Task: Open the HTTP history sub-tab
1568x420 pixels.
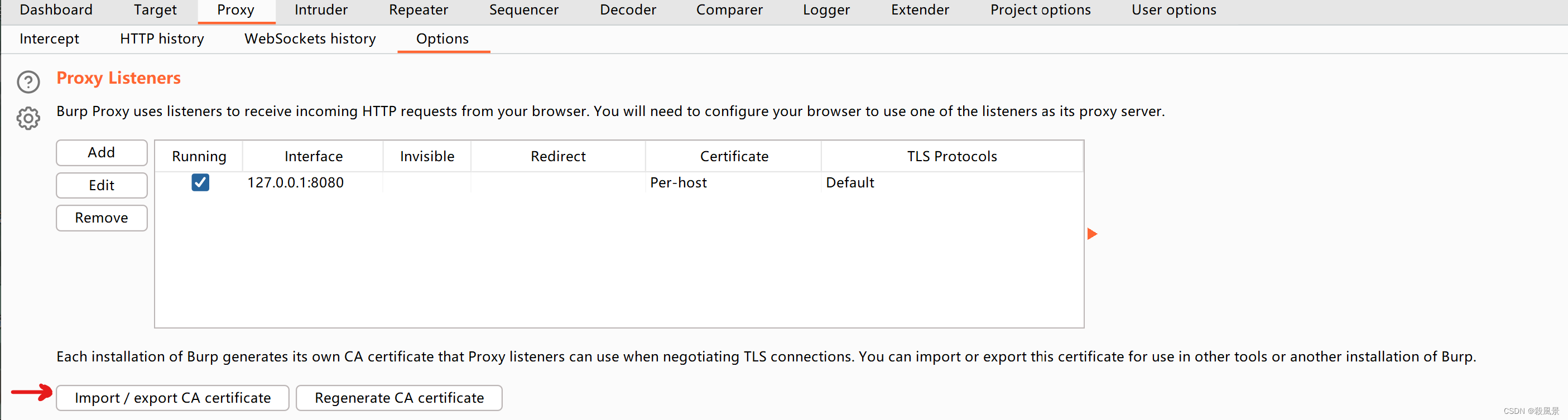Action: (x=162, y=39)
